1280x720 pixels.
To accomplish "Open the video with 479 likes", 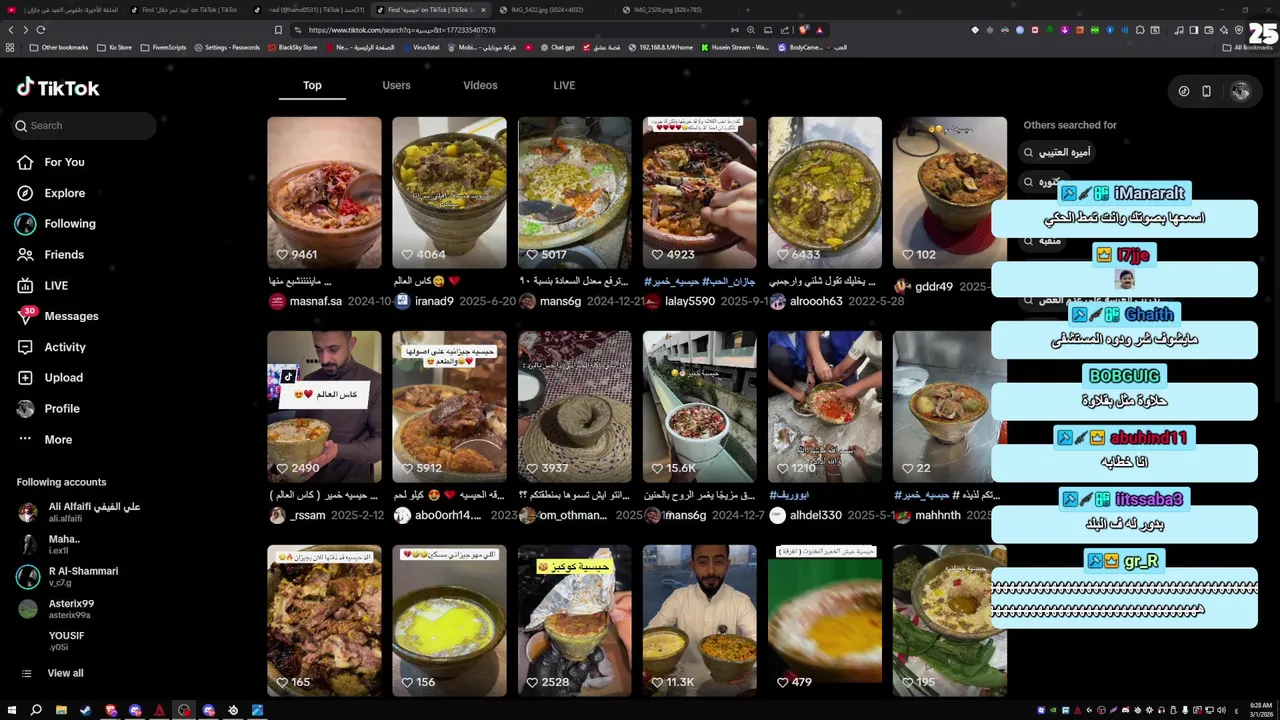I will pyautogui.click(x=825, y=621).
